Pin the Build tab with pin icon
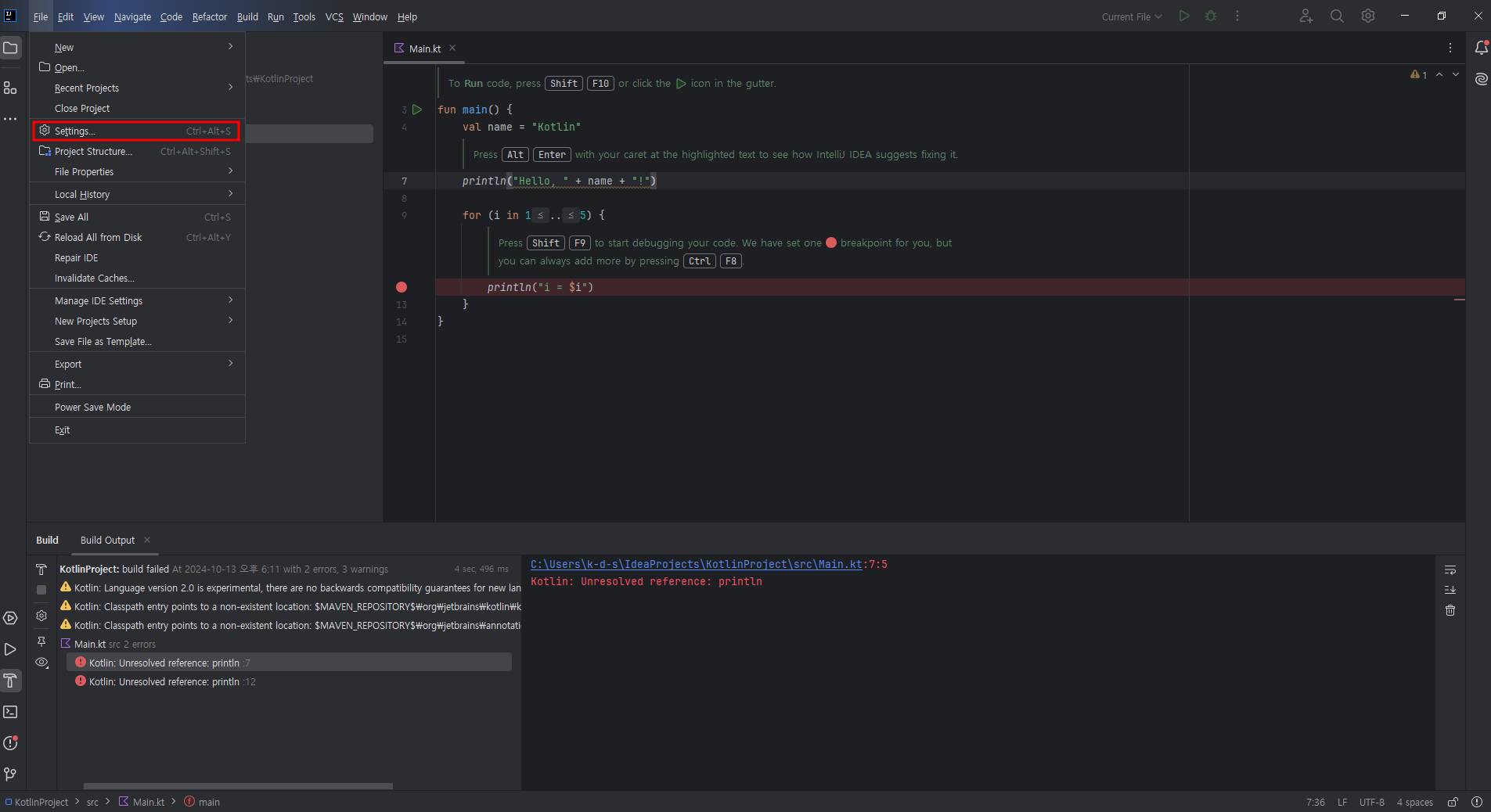This screenshot has width=1491, height=812. pos(41,641)
